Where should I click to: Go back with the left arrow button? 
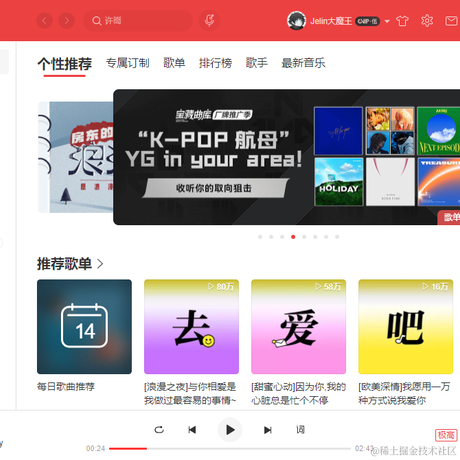(x=45, y=21)
